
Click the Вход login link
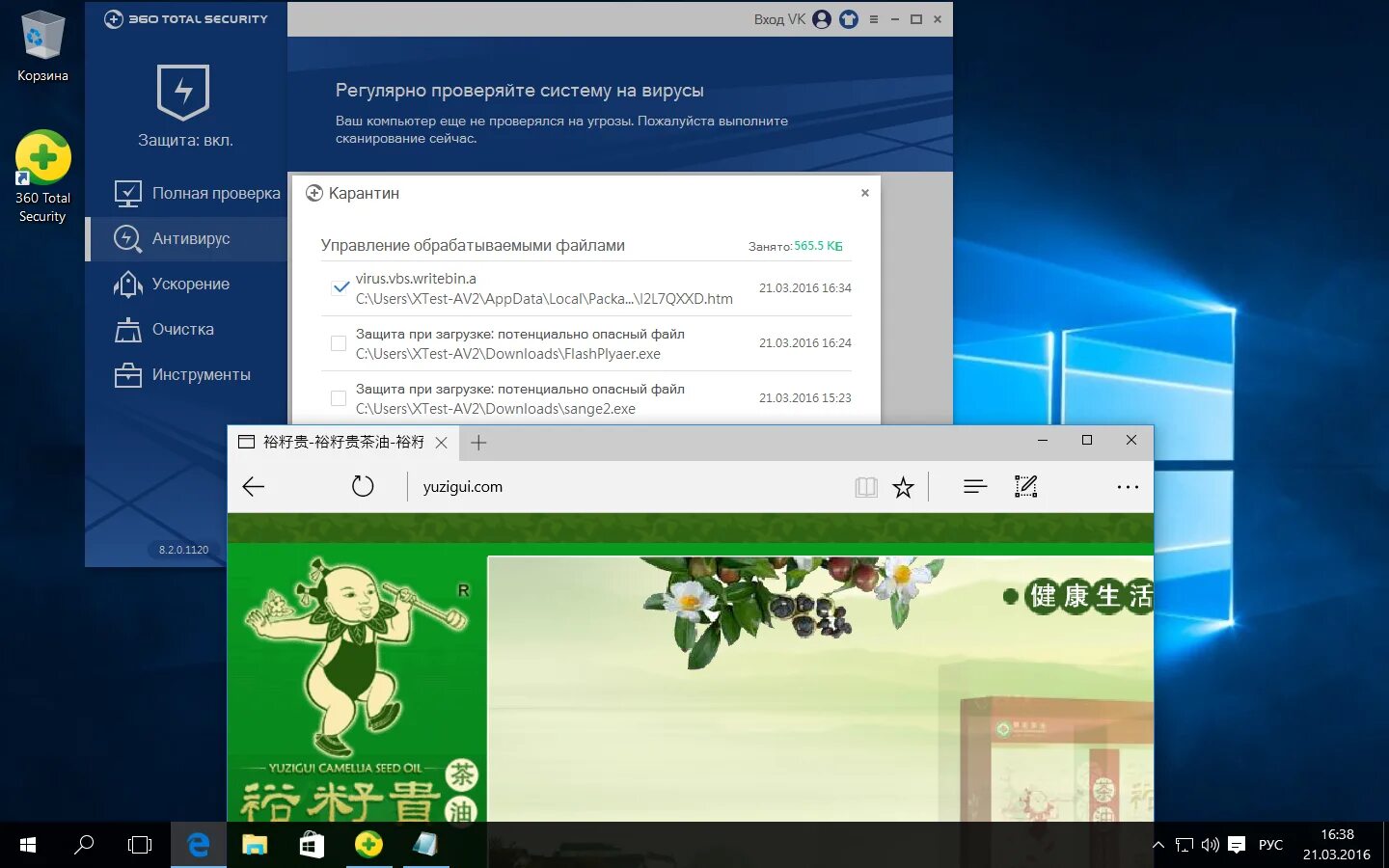(769, 19)
